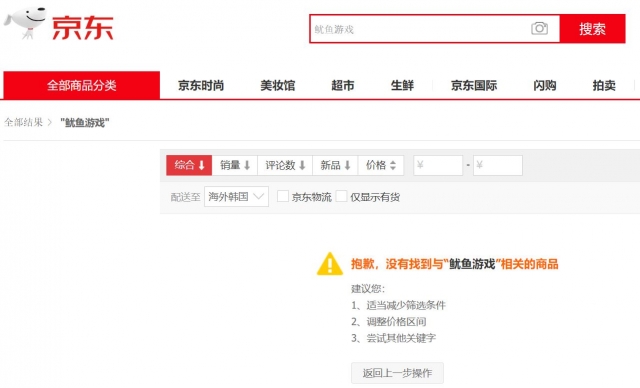Go to 京东时尚 tab
The image size is (640, 388).
click(x=201, y=85)
